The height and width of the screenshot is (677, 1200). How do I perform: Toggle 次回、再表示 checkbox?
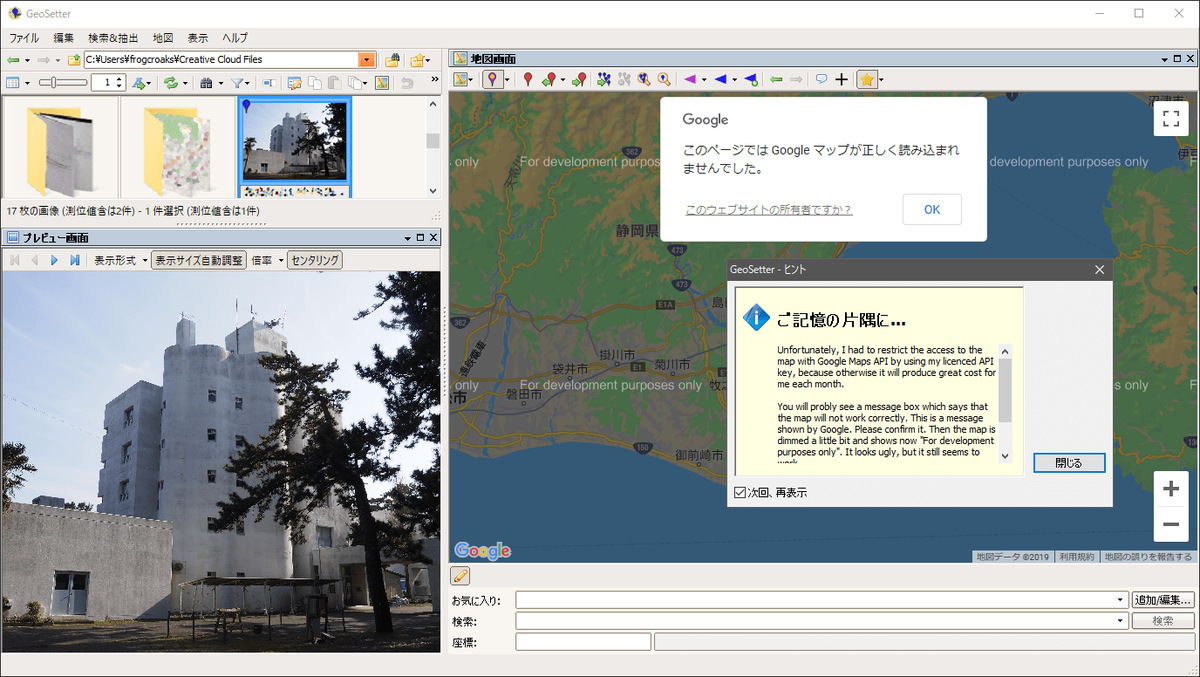tap(740, 492)
